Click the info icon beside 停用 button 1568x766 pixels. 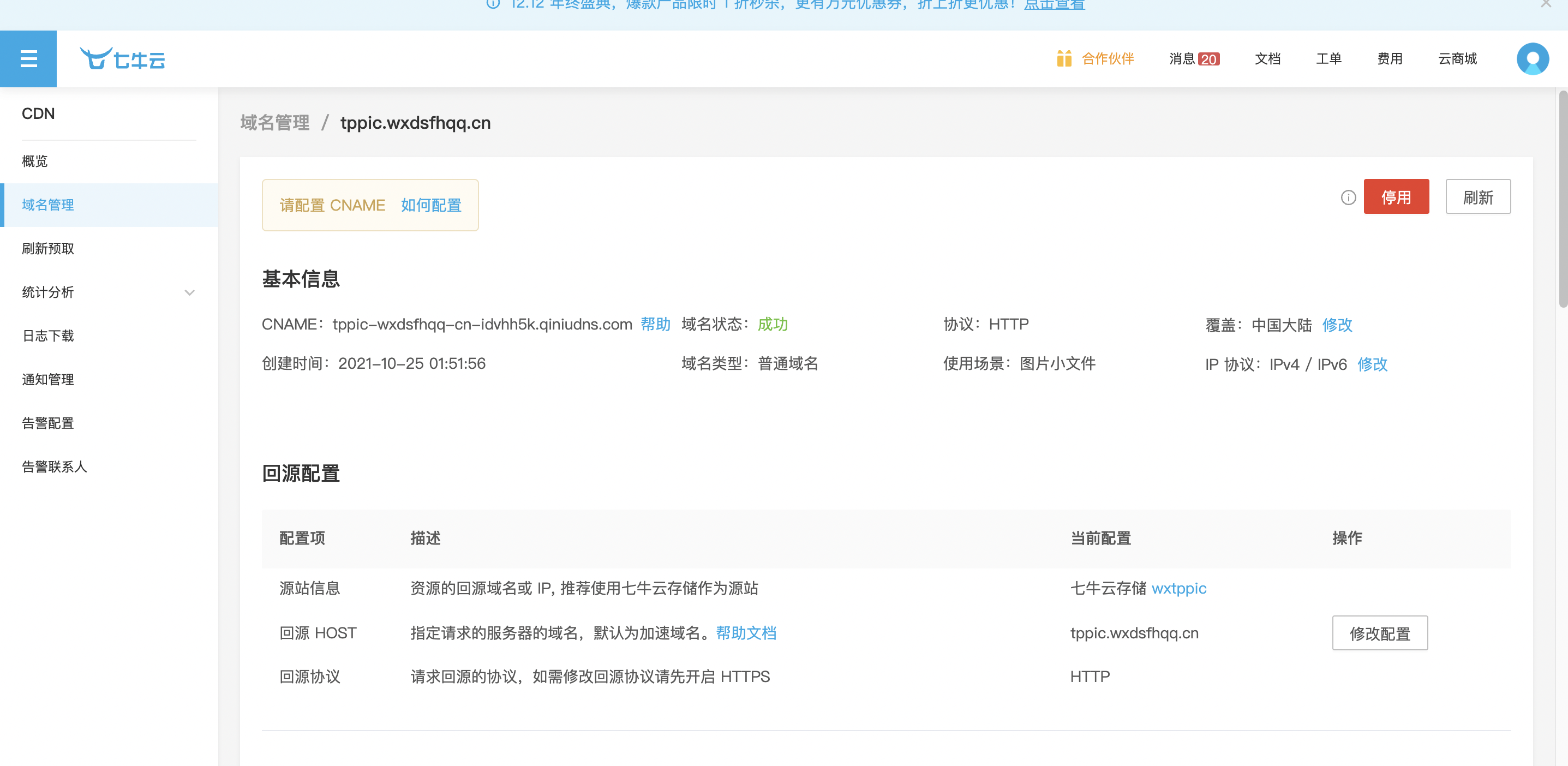point(1348,198)
